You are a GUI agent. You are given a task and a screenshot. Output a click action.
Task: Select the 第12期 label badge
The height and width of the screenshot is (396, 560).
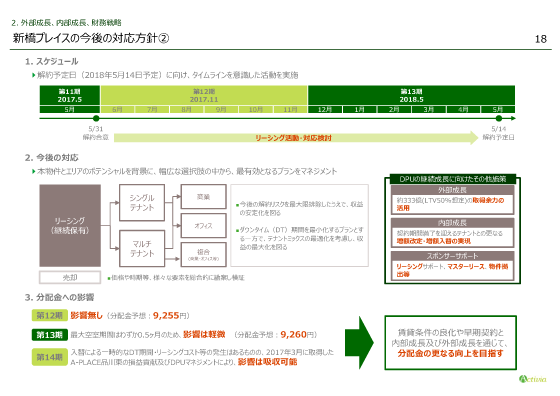(50, 315)
